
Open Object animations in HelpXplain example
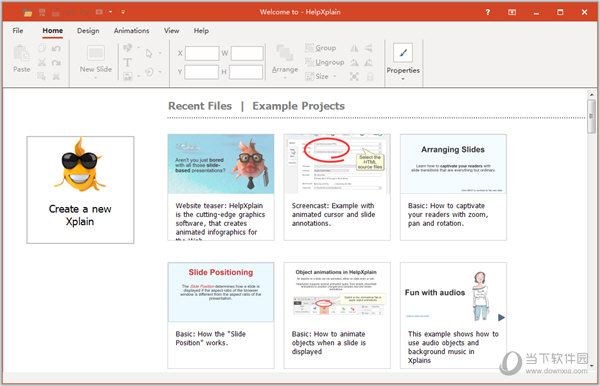pyautogui.click(x=337, y=316)
